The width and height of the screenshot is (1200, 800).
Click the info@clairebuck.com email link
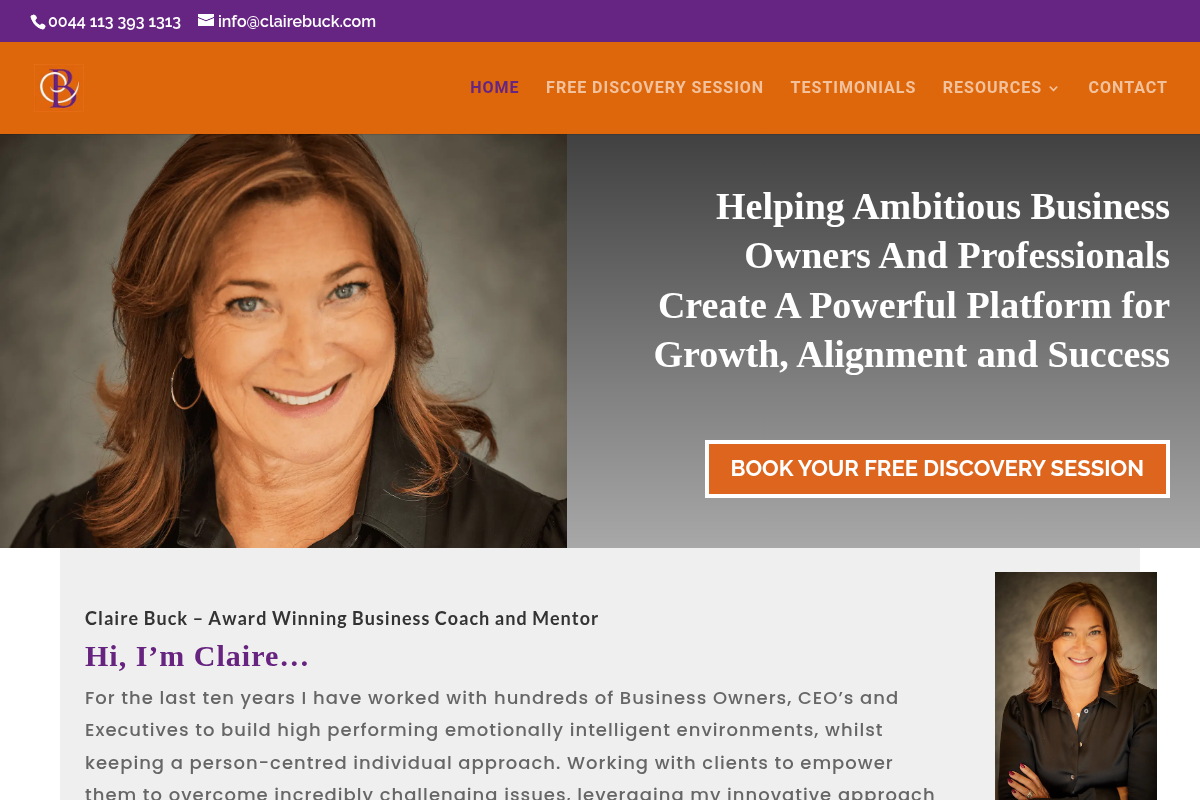[x=297, y=21]
